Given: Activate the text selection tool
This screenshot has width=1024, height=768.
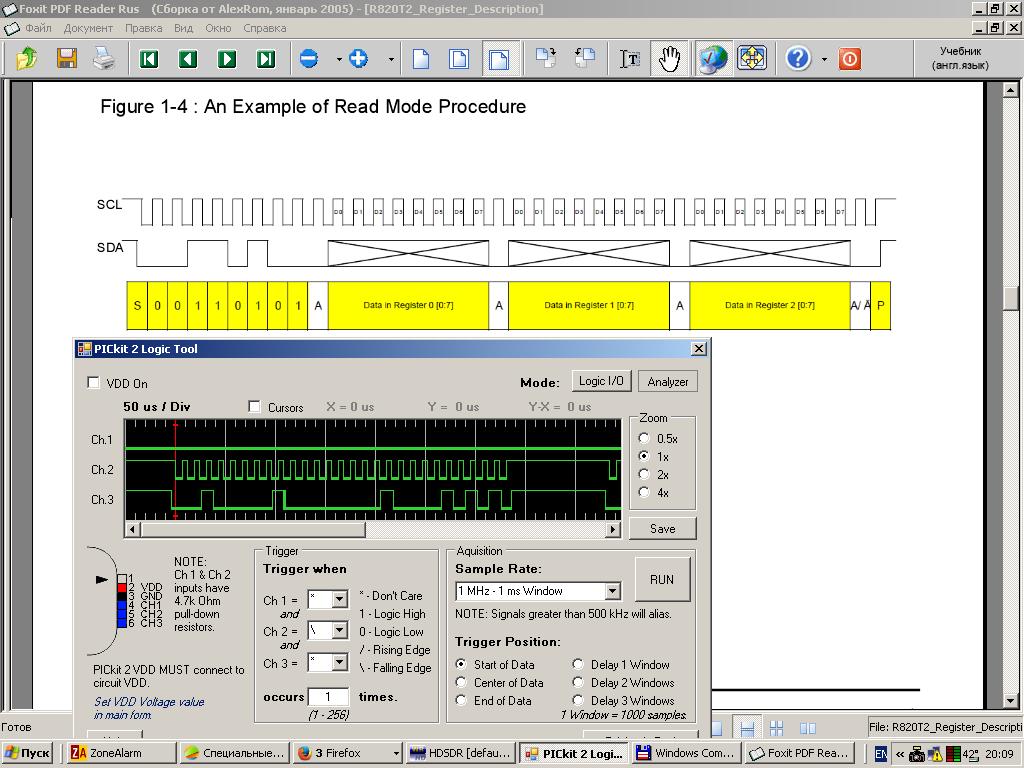Looking at the screenshot, I should coord(630,59).
